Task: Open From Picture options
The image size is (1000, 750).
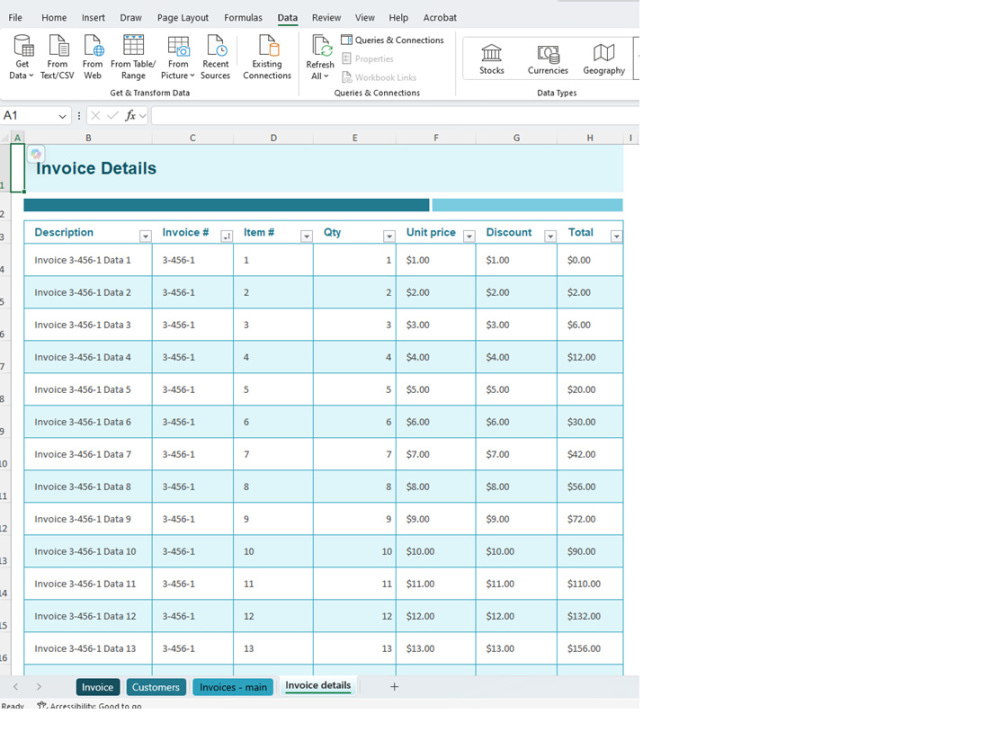Action: point(178,57)
